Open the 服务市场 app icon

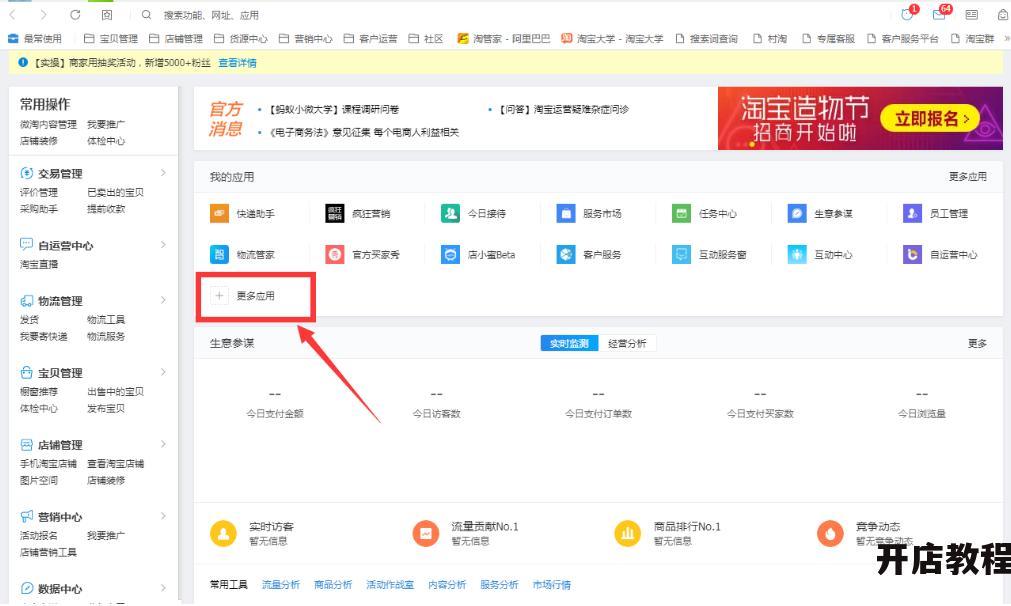coord(565,213)
